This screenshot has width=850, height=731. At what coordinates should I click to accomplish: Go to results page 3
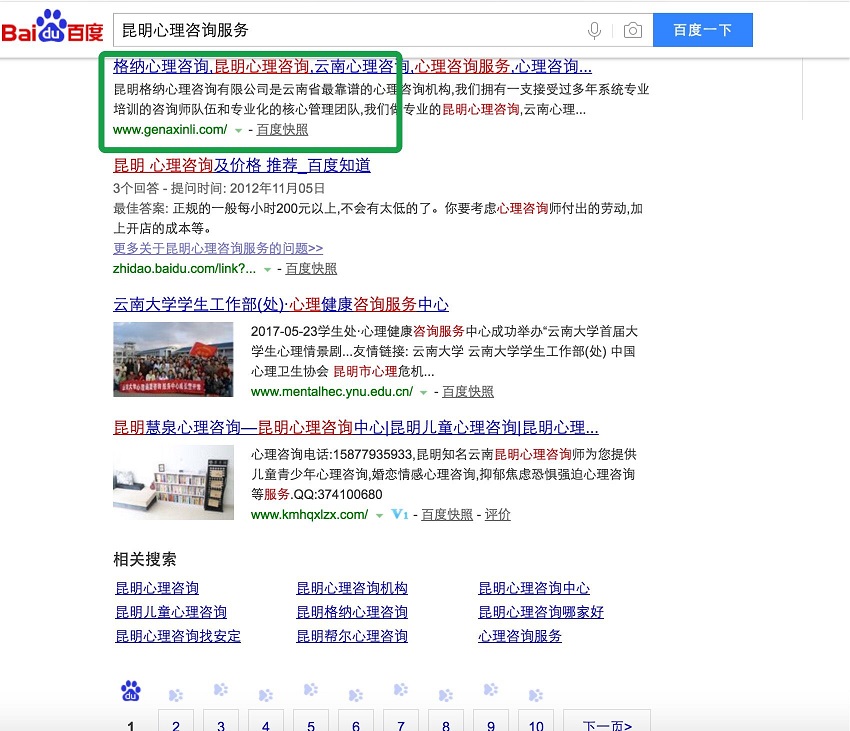221,721
